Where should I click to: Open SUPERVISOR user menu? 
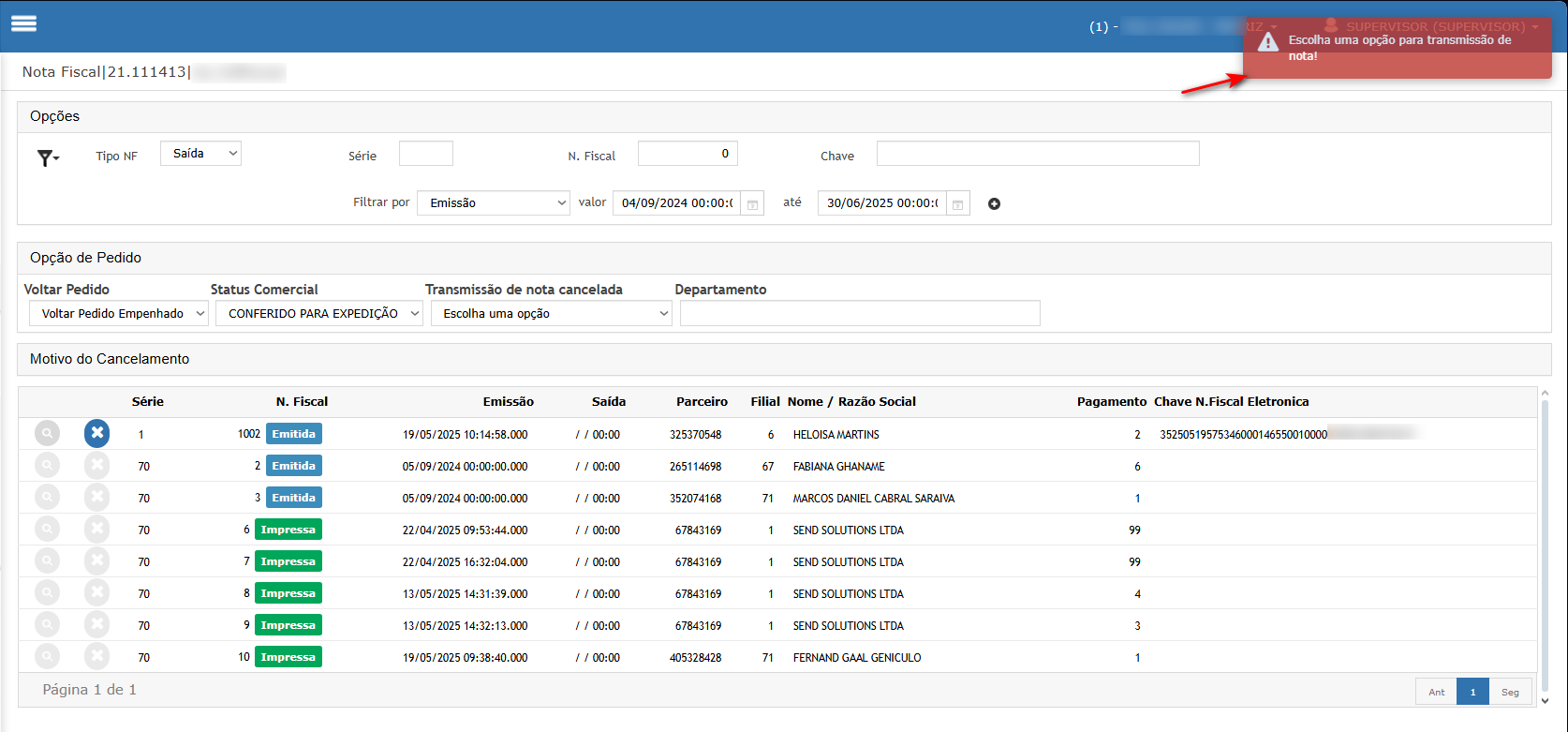click(1431, 26)
